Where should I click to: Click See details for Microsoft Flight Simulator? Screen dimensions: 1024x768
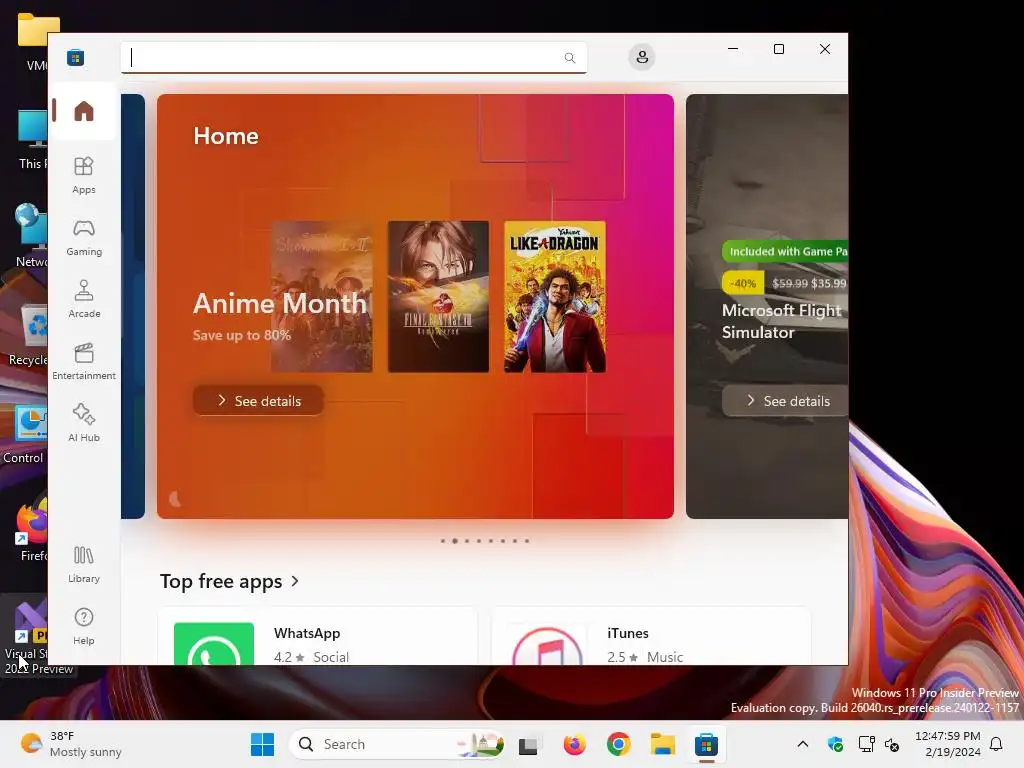click(x=785, y=400)
